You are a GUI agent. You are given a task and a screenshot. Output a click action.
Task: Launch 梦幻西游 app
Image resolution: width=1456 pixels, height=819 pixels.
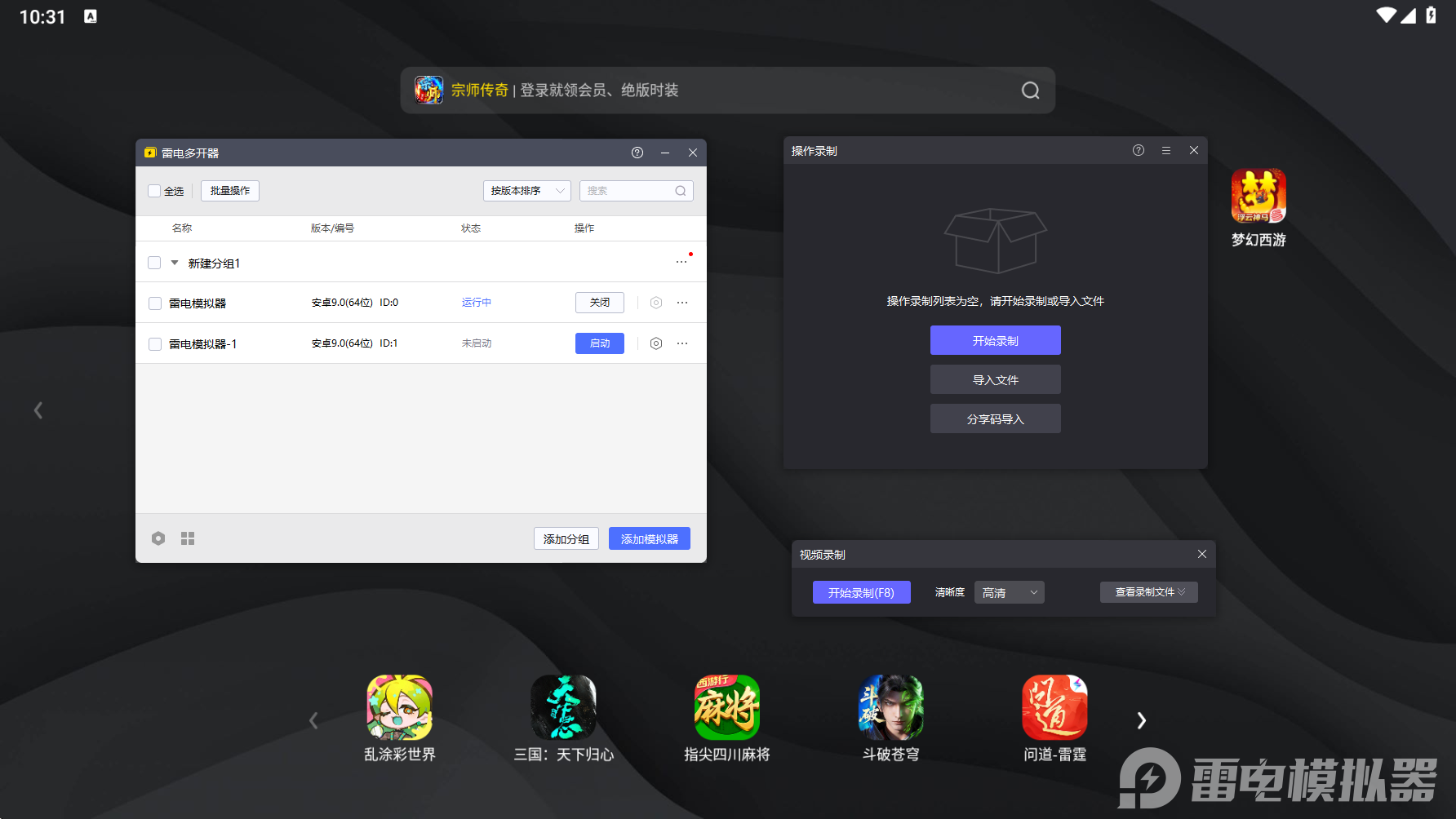pos(1258,207)
